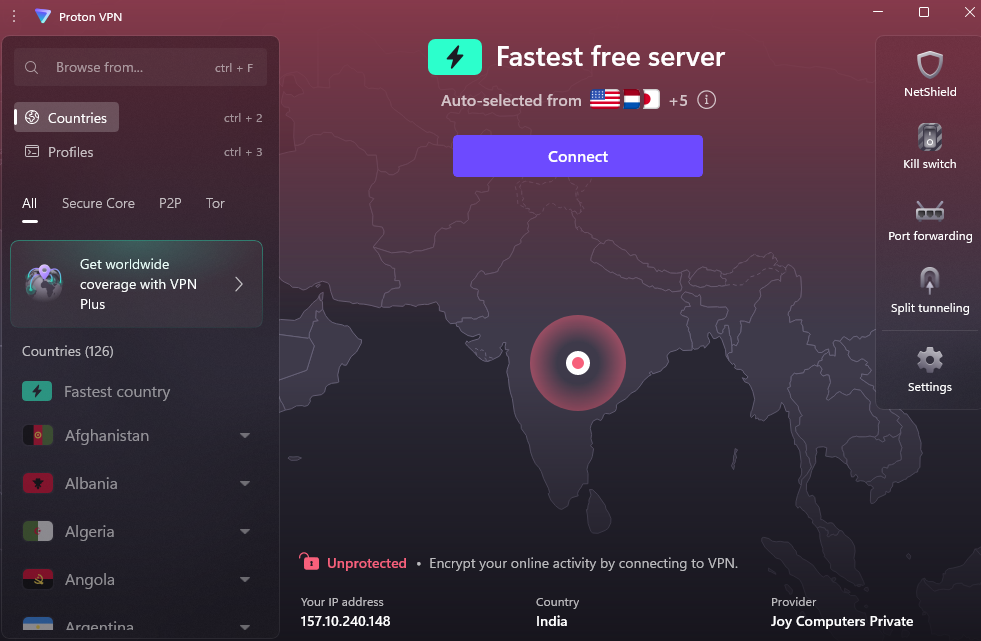
Task: Expand the Albania country entry
Action: click(x=245, y=484)
